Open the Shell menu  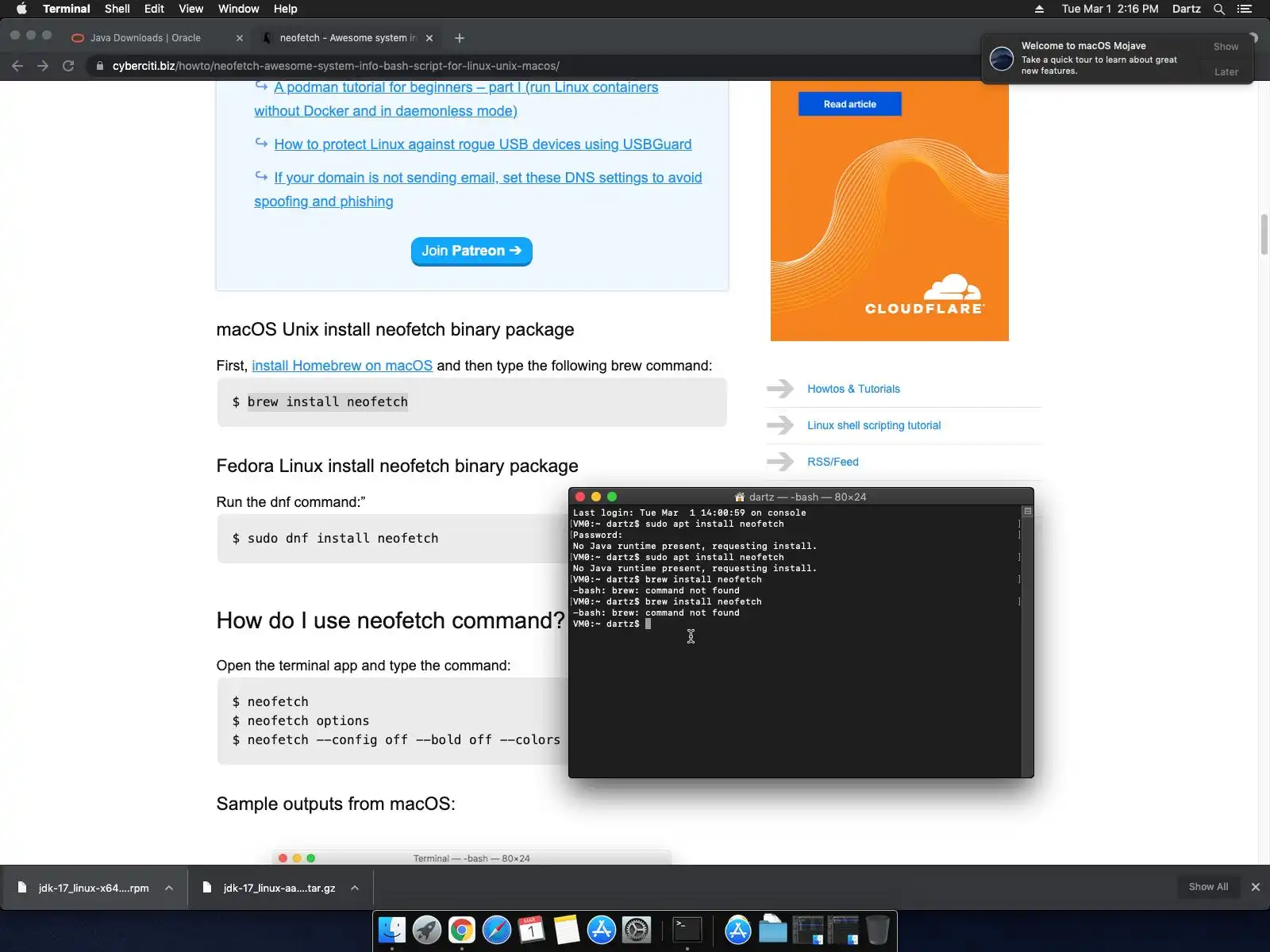click(117, 9)
